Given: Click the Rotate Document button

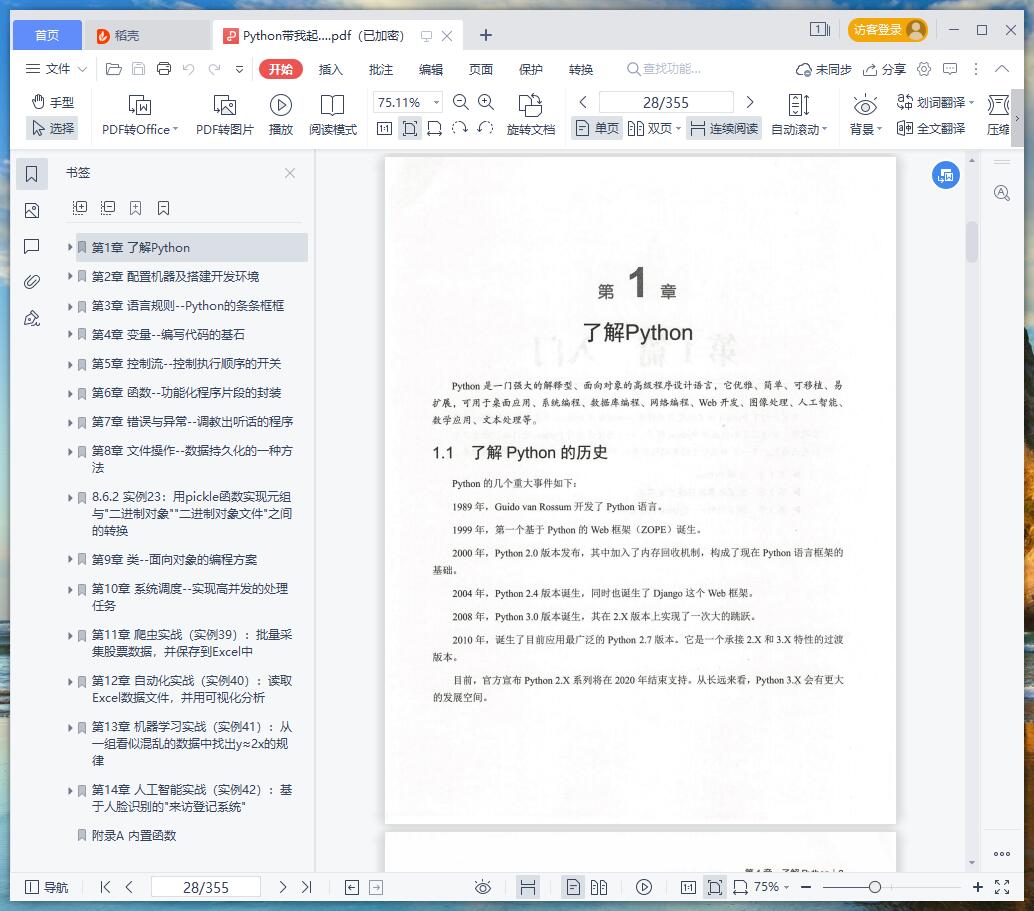Looking at the screenshot, I should coord(530,115).
